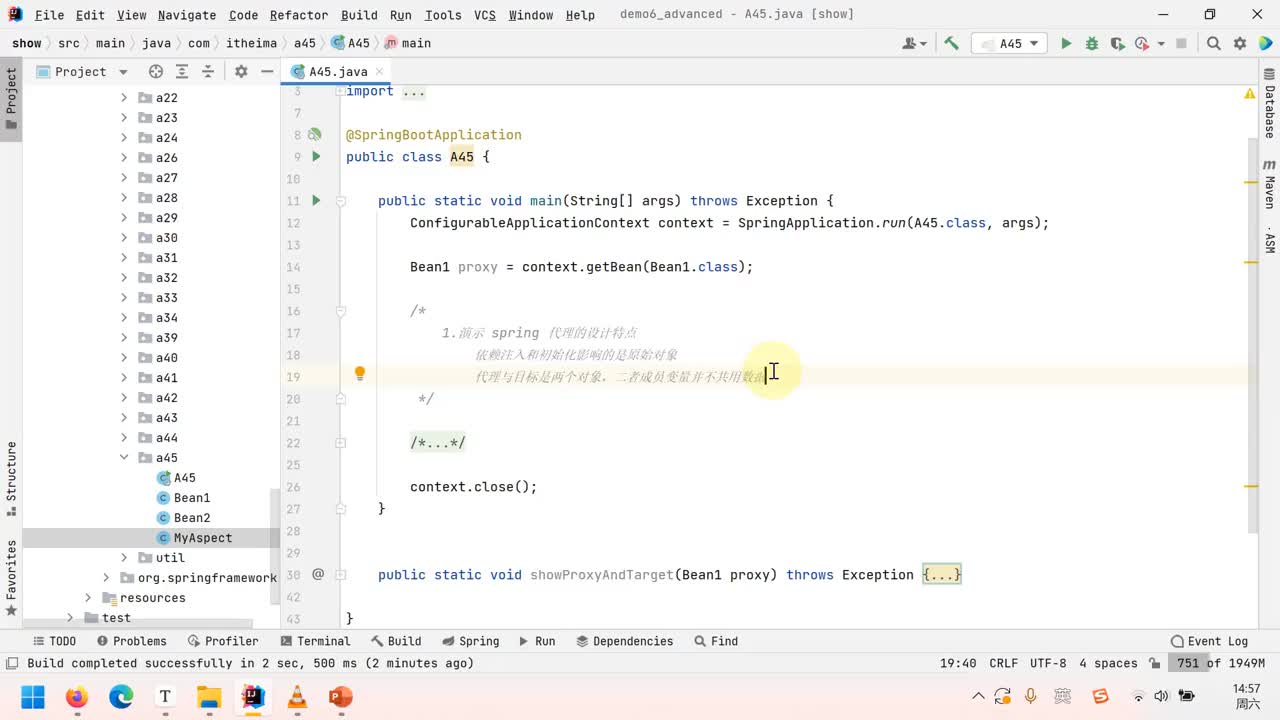
Task: Click the CRLF line separator indicator
Action: coord(1003,663)
